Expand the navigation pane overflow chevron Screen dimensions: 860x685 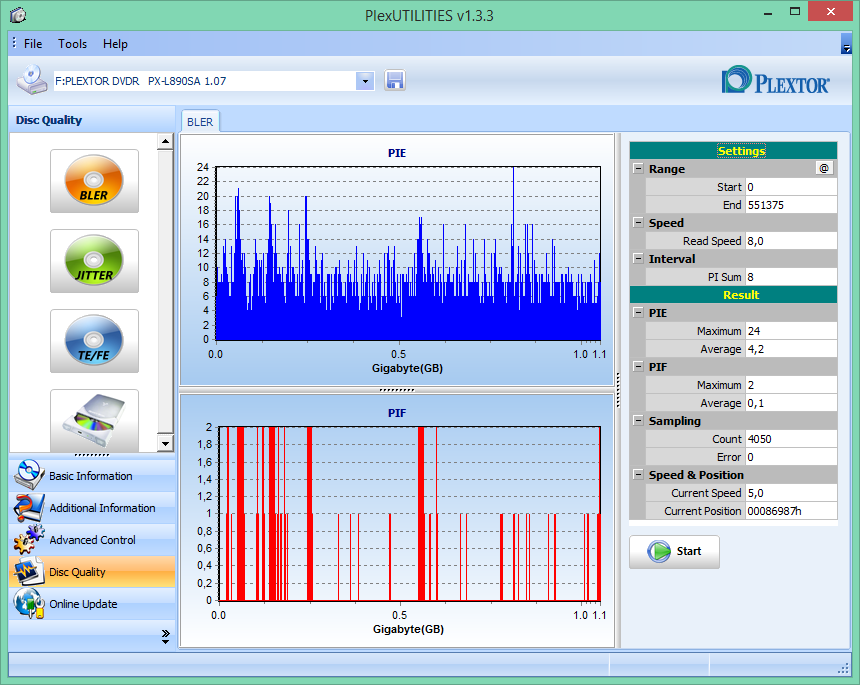tap(166, 636)
